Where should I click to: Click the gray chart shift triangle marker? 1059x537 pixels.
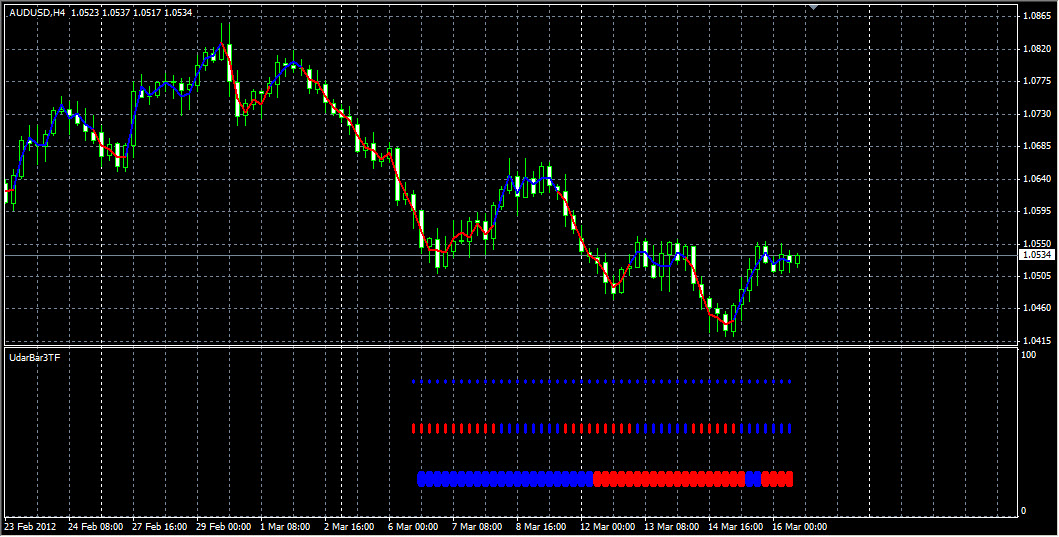[x=815, y=7]
